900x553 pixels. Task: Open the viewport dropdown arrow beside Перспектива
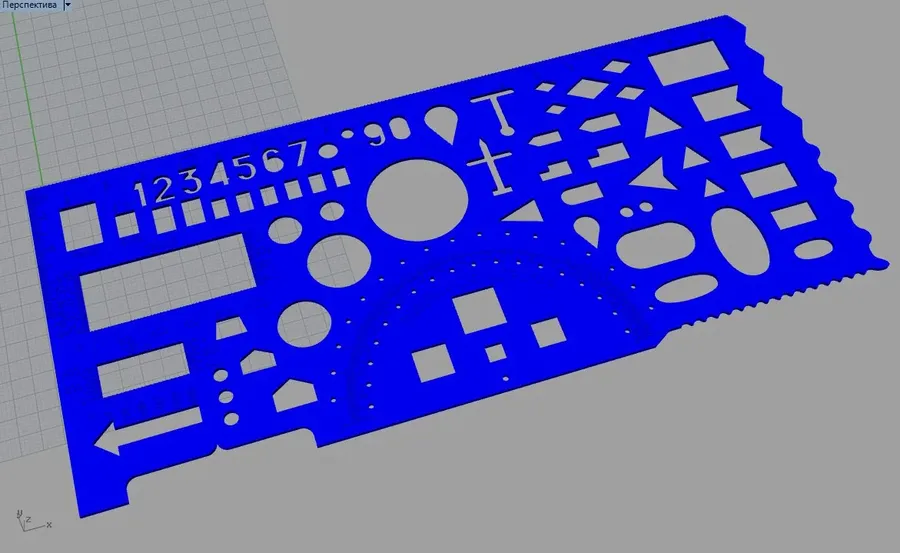click(x=67, y=5)
